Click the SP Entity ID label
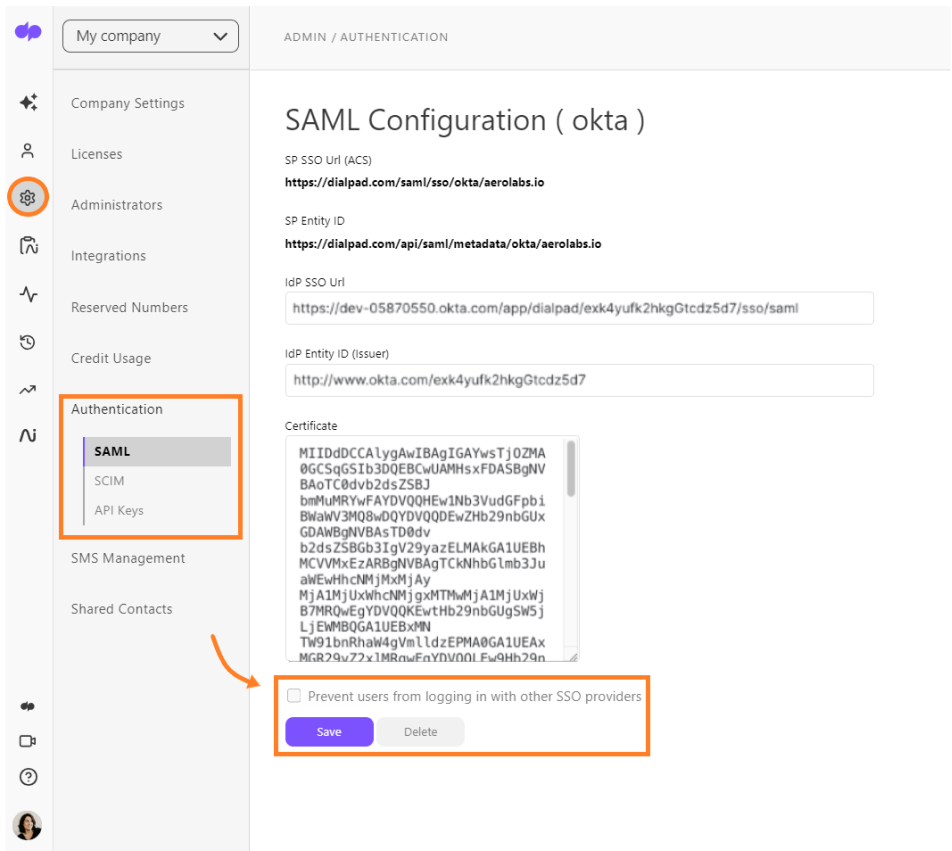 pyautogui.click(x=314, y=221)
